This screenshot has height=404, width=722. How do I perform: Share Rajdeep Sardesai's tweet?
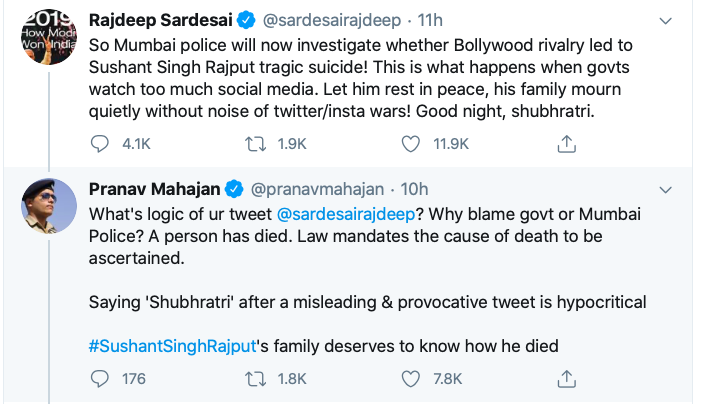(x=566, y=144)
